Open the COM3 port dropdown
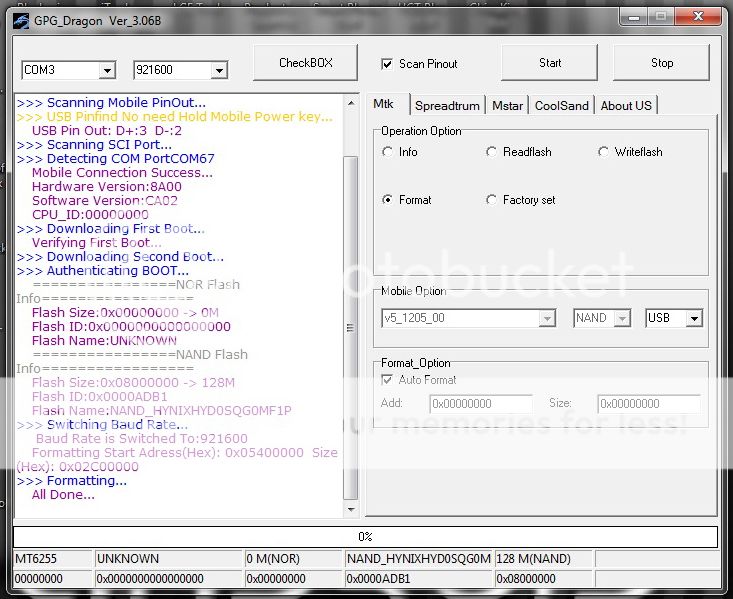Viewport: 733px width, 599px height. (x=107, y=70)
